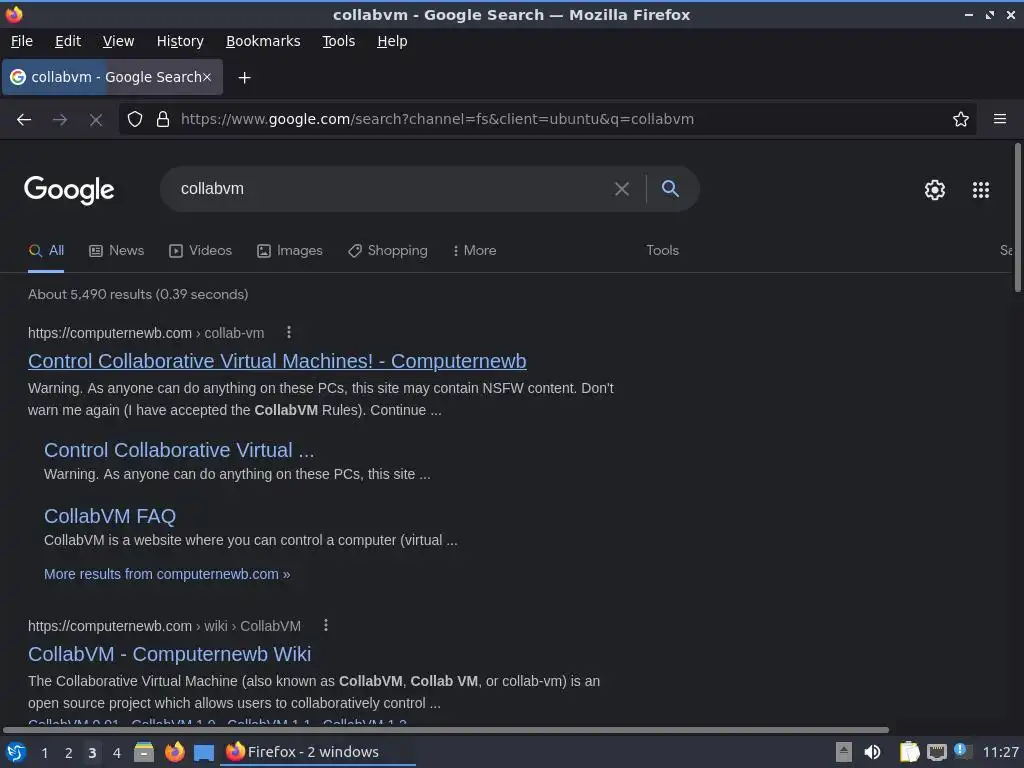The height and width of the screenshot is (768, 1024).
Task: Open the Google apps grid
Action: pyautogui.click(x=981, y=189)
